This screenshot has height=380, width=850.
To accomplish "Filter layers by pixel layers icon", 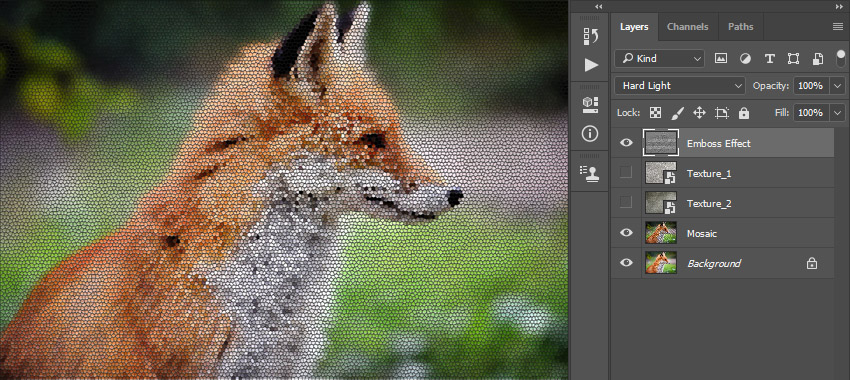I will (x=720, y=59).
